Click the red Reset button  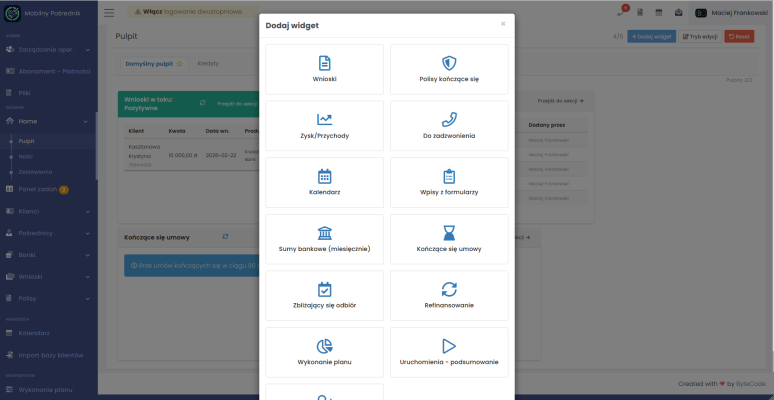pos(739,37)
